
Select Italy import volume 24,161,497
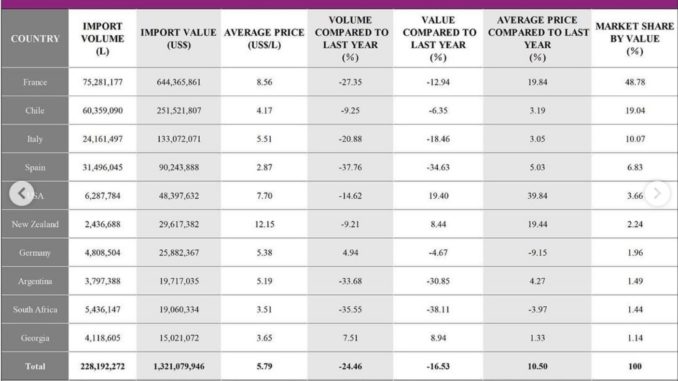point(102,139)
